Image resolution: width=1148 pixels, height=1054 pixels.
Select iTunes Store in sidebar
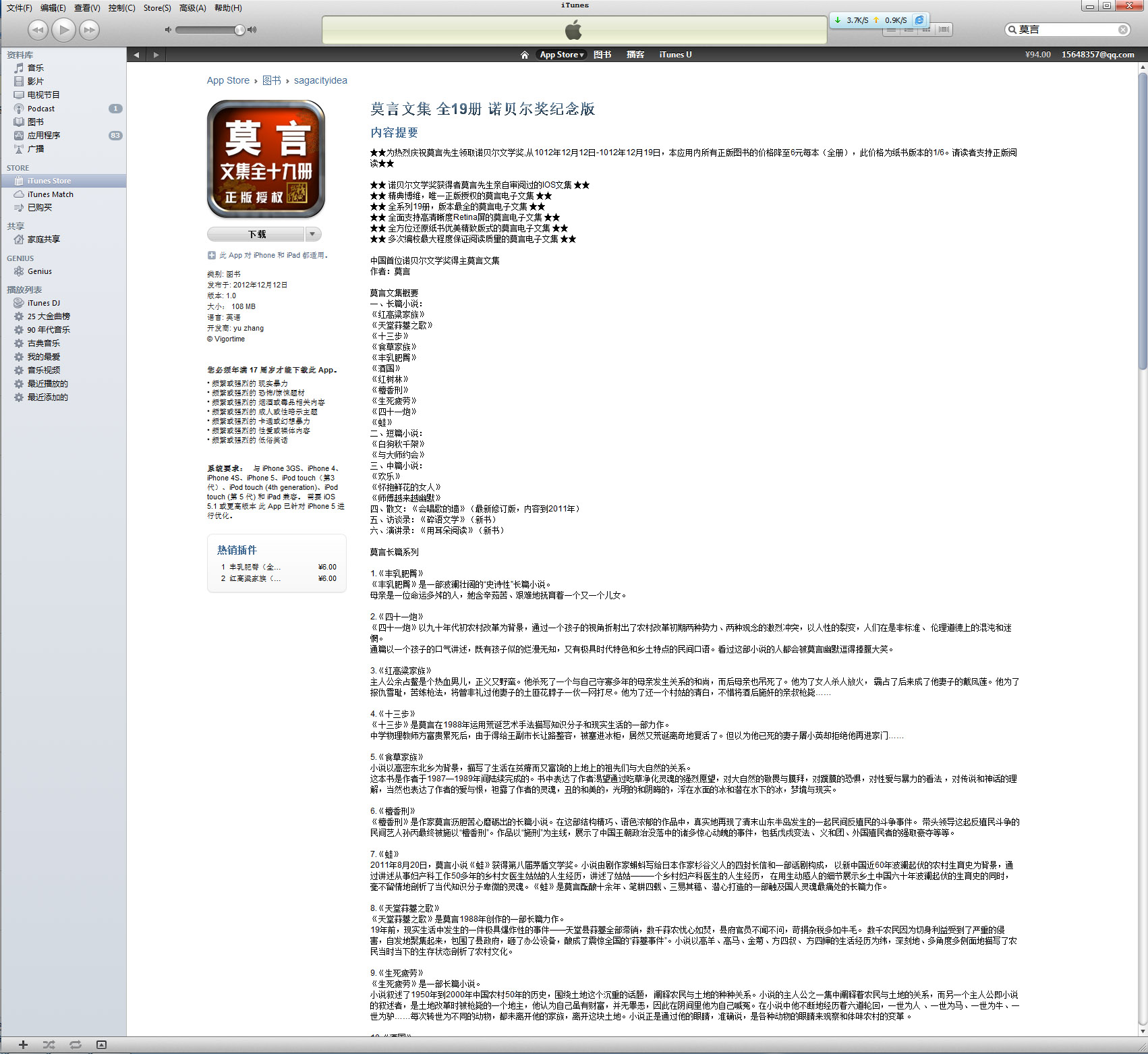tap(63, 181)
